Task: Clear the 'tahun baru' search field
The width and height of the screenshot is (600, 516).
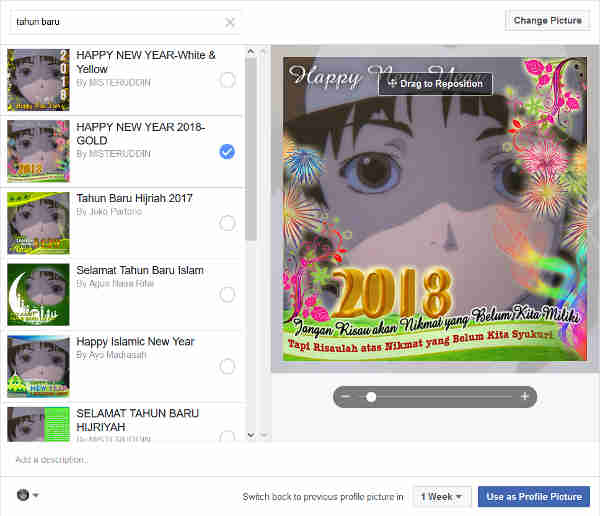Action: pos(230,23)
